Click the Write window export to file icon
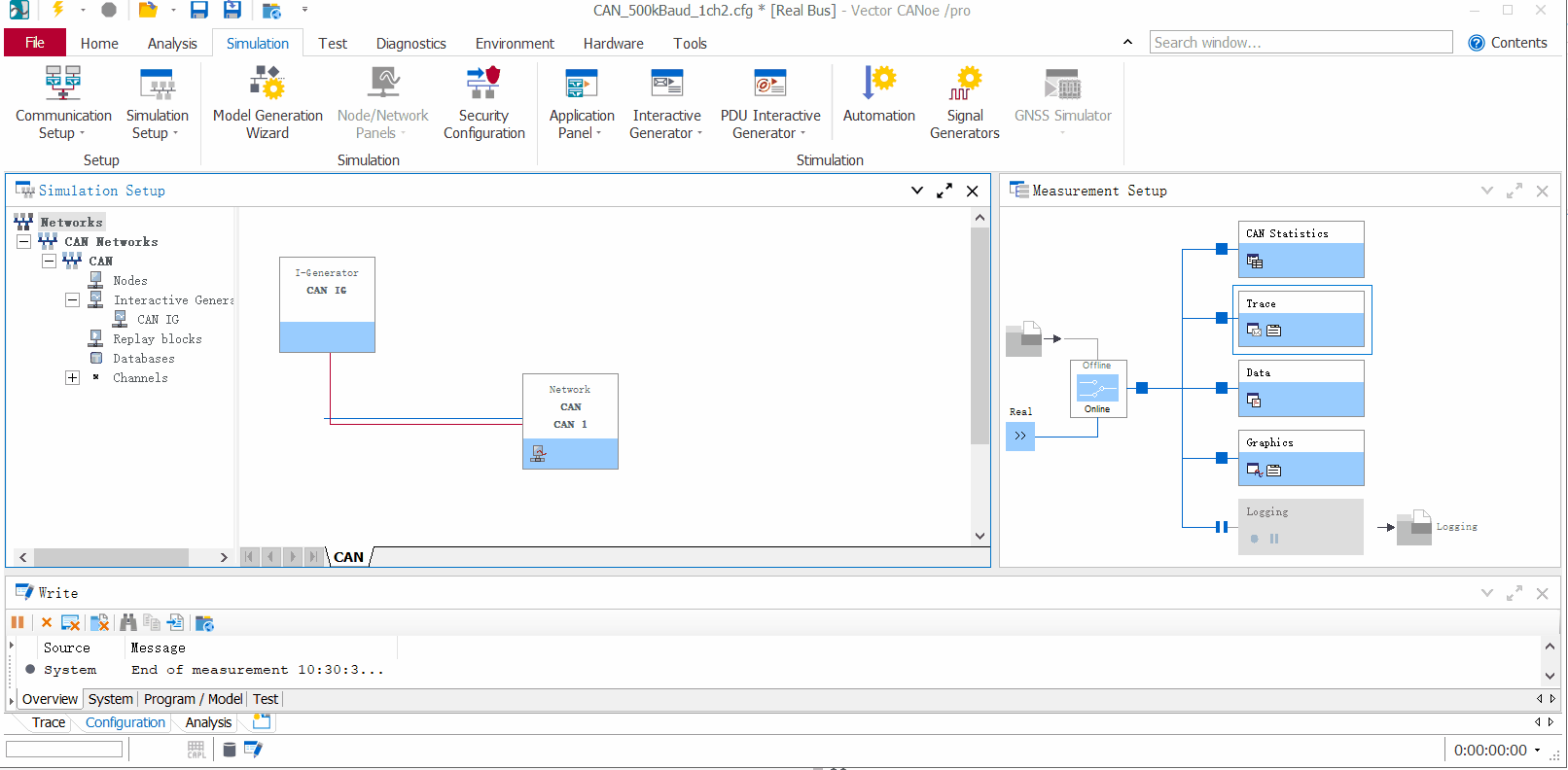 (x=175, y=622)
